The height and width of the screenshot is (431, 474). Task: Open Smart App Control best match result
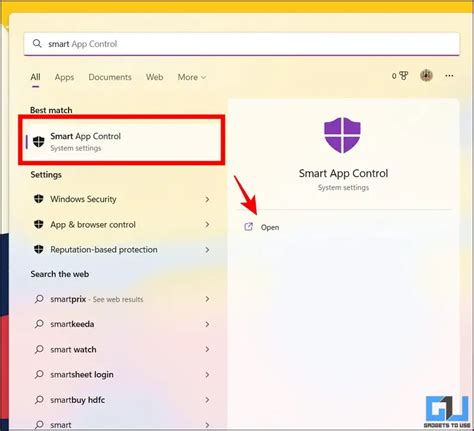pos(122,142)
